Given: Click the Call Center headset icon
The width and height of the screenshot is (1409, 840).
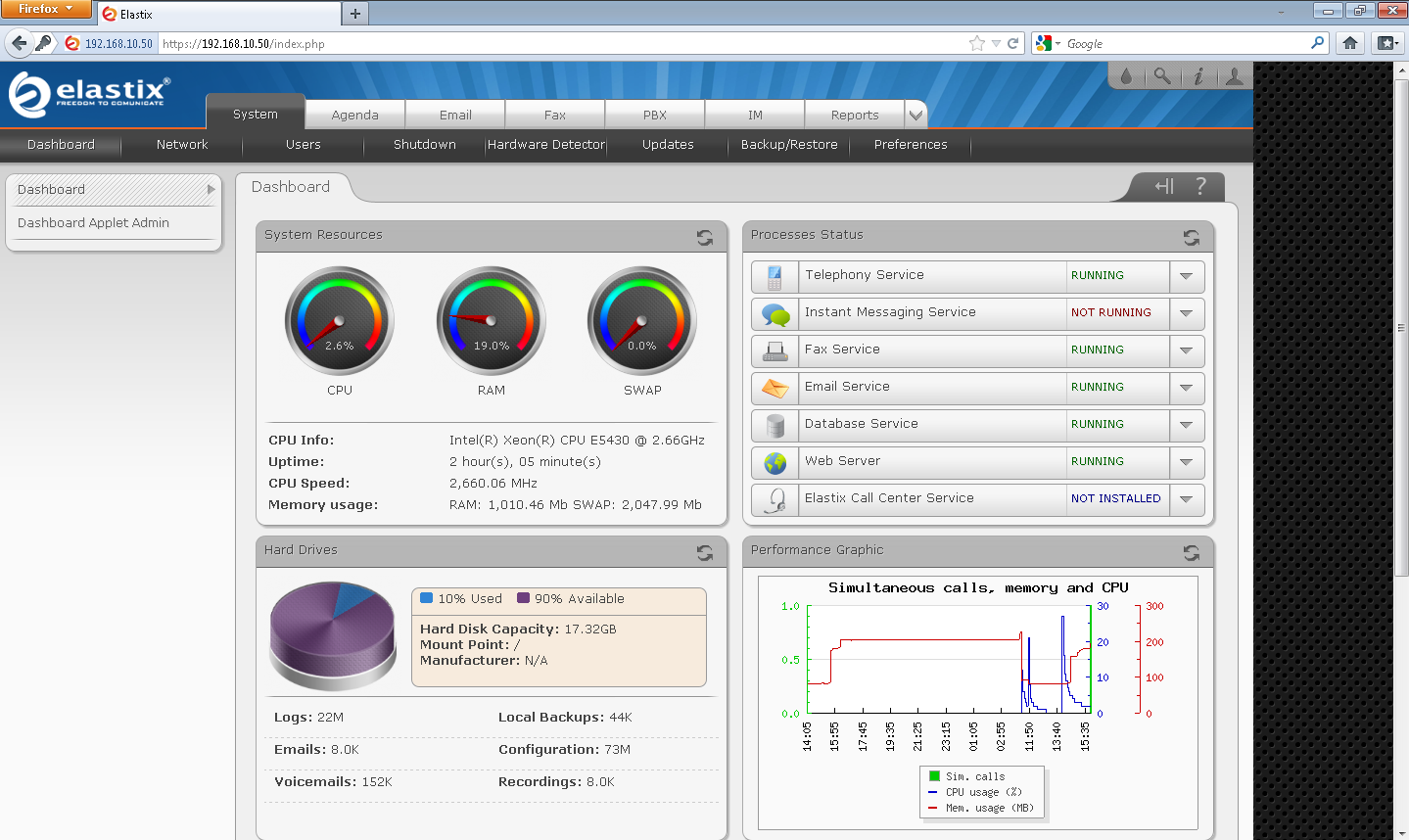Looking at the screenshot, I should pos(775,500).
